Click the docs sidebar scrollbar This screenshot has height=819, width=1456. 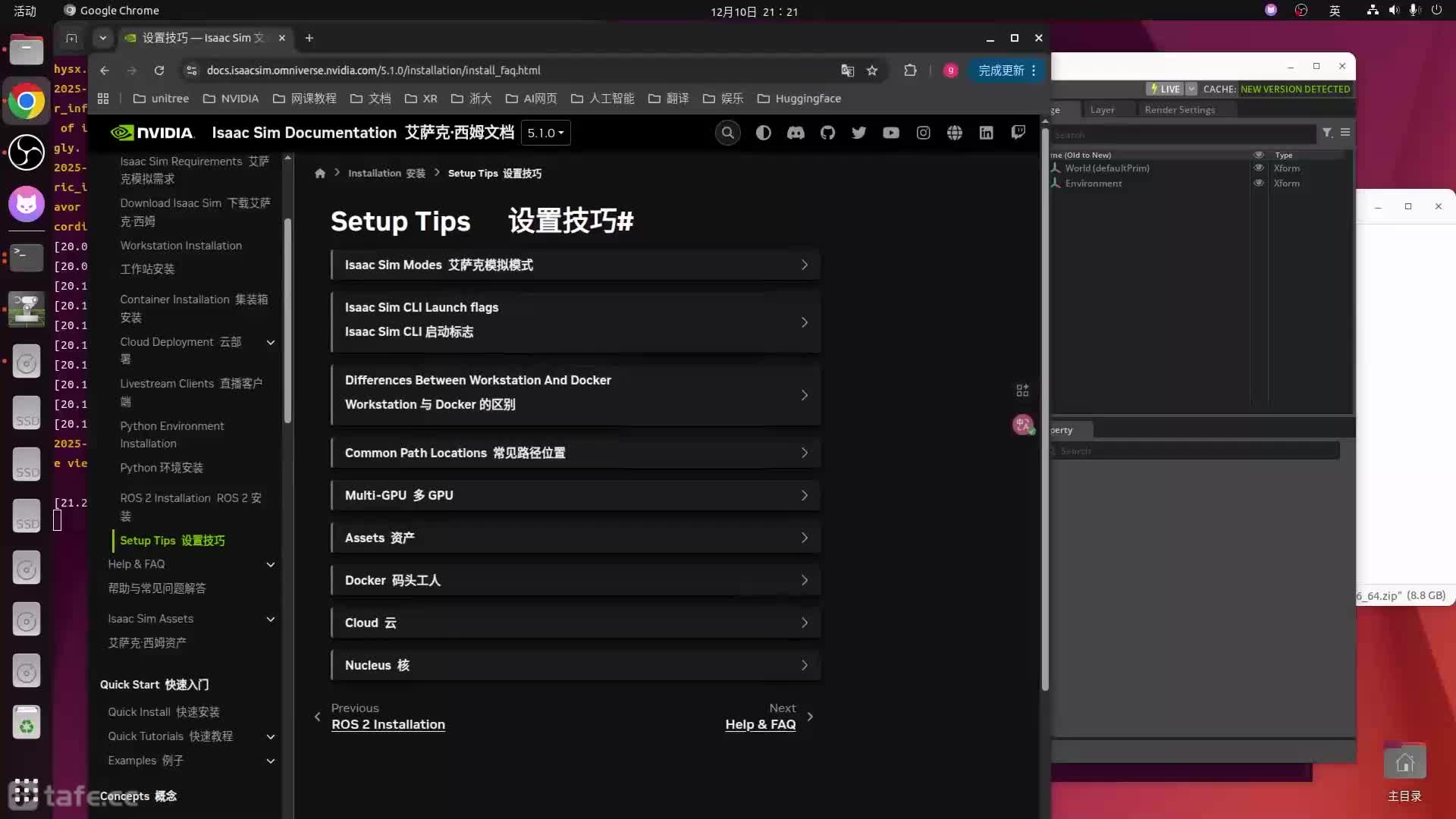(287, 318)
